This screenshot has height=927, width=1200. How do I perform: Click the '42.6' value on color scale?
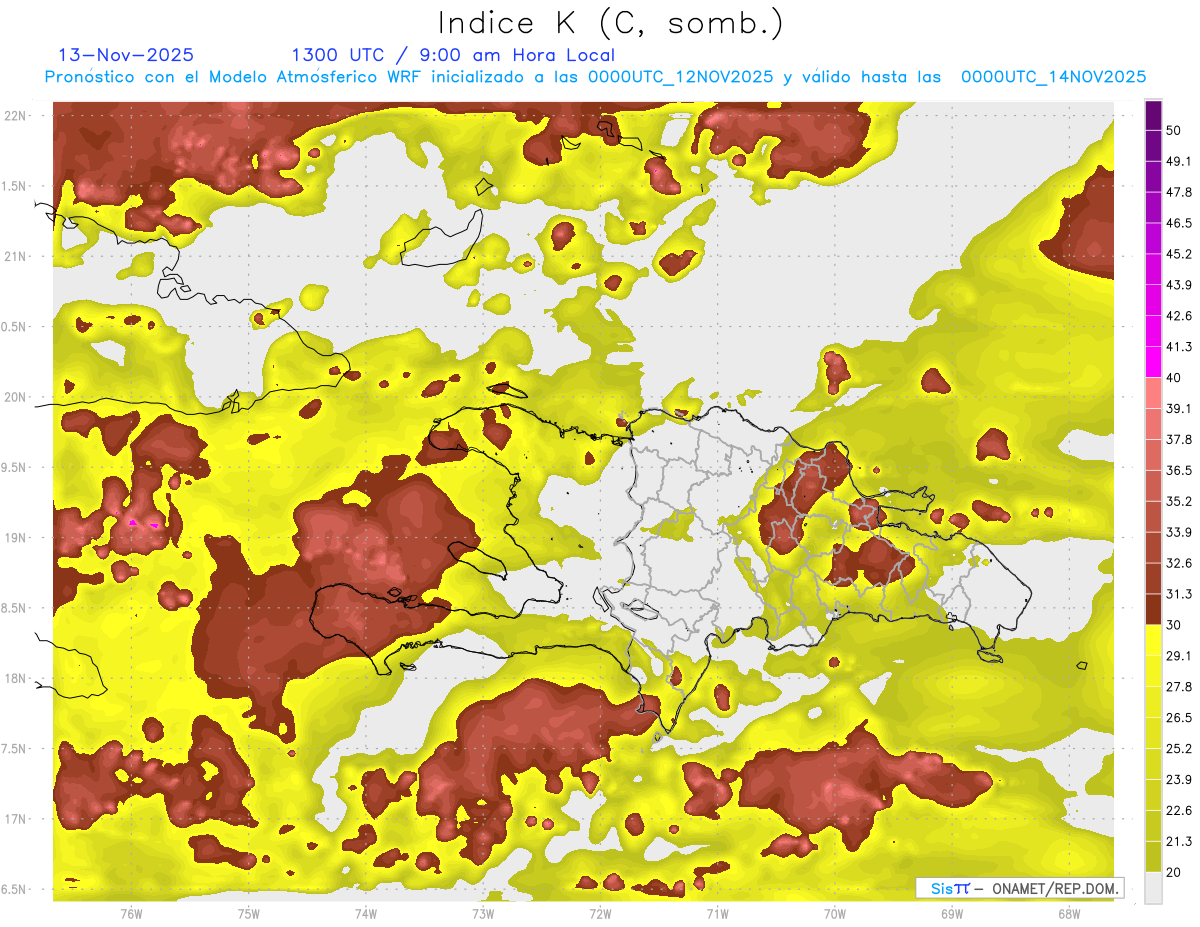1179,316
